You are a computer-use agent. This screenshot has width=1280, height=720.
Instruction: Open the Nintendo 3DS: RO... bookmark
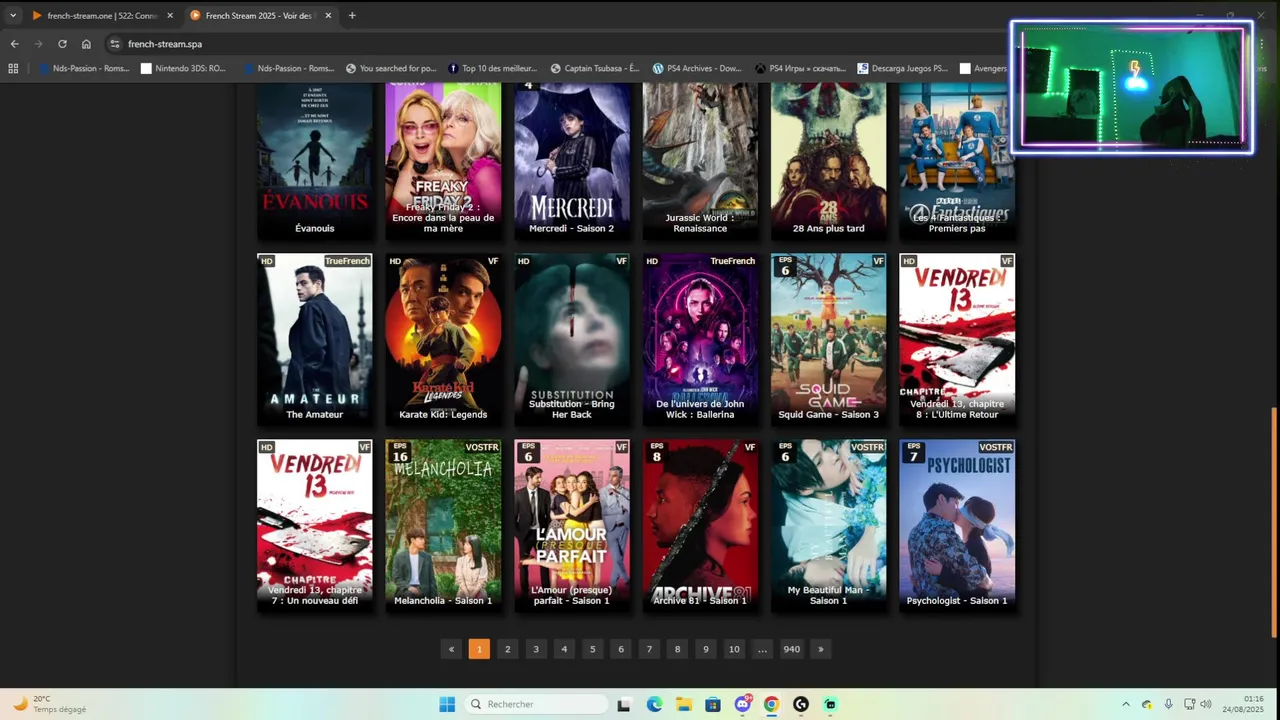coord(184,68)
